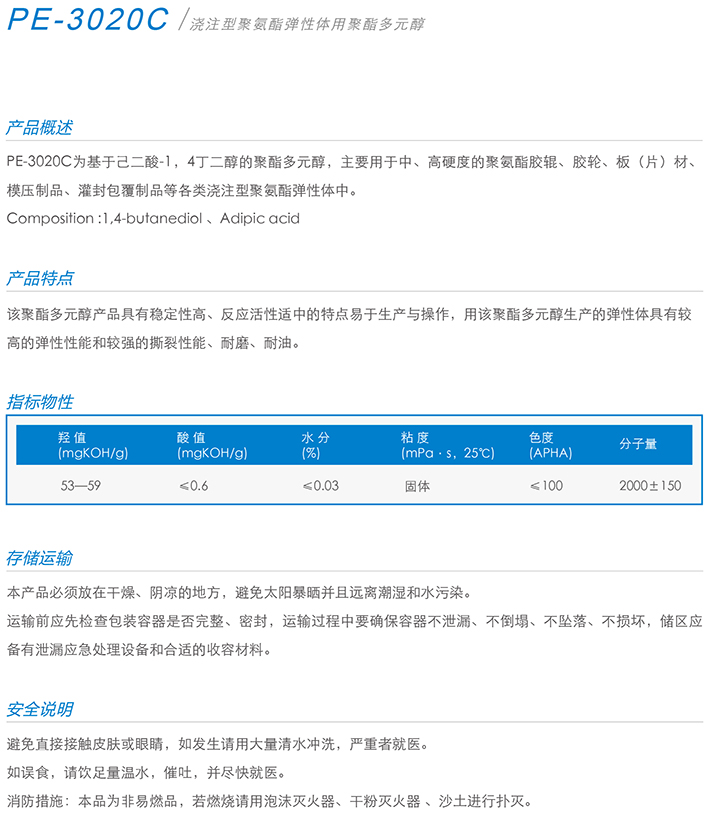This screenshot has height=822, width=710.
Task: Click the 分子量 table column header
Action: pyautogui.click(x=638, y=444)
